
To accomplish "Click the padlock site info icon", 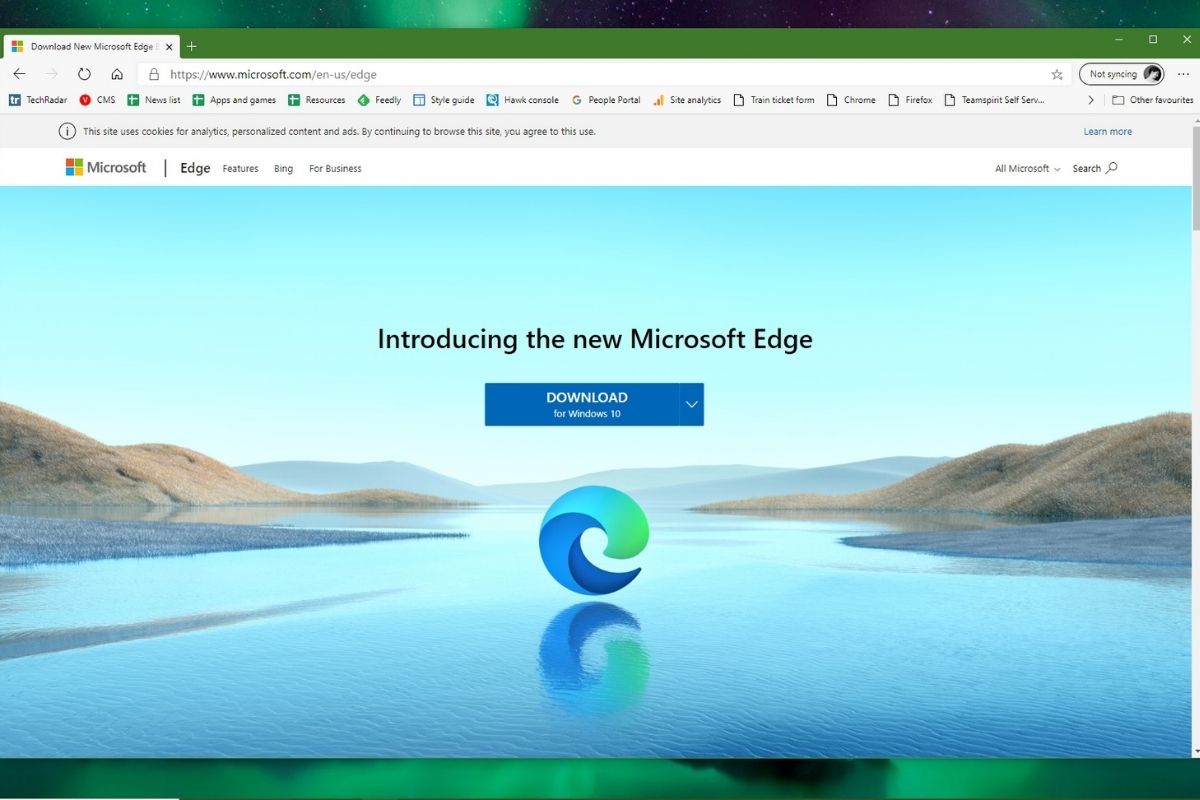I will tap(154, 74).
